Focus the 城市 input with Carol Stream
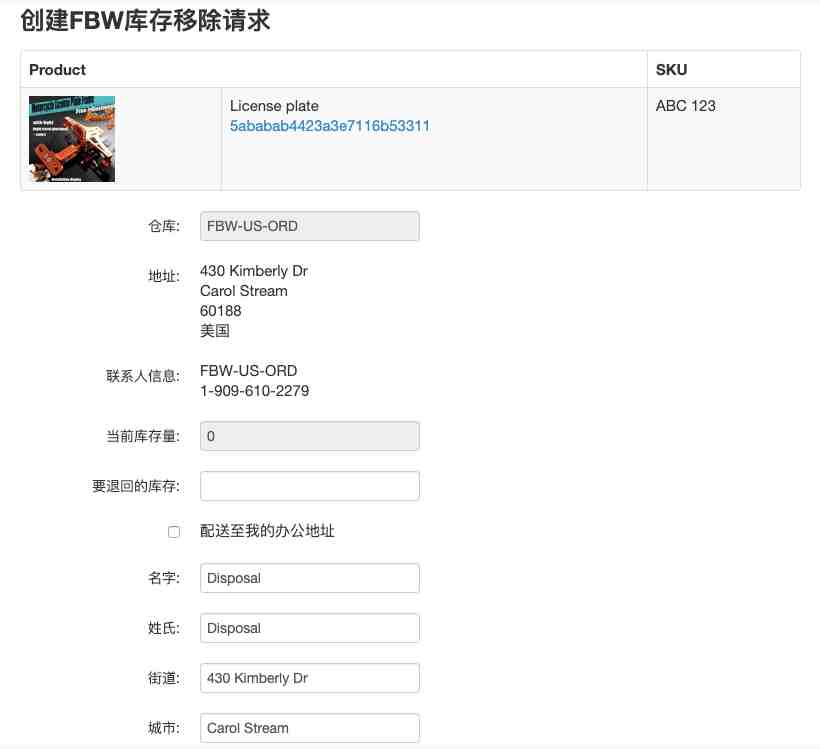The height and width of the screenshot is (749, 820). [310, 728]
